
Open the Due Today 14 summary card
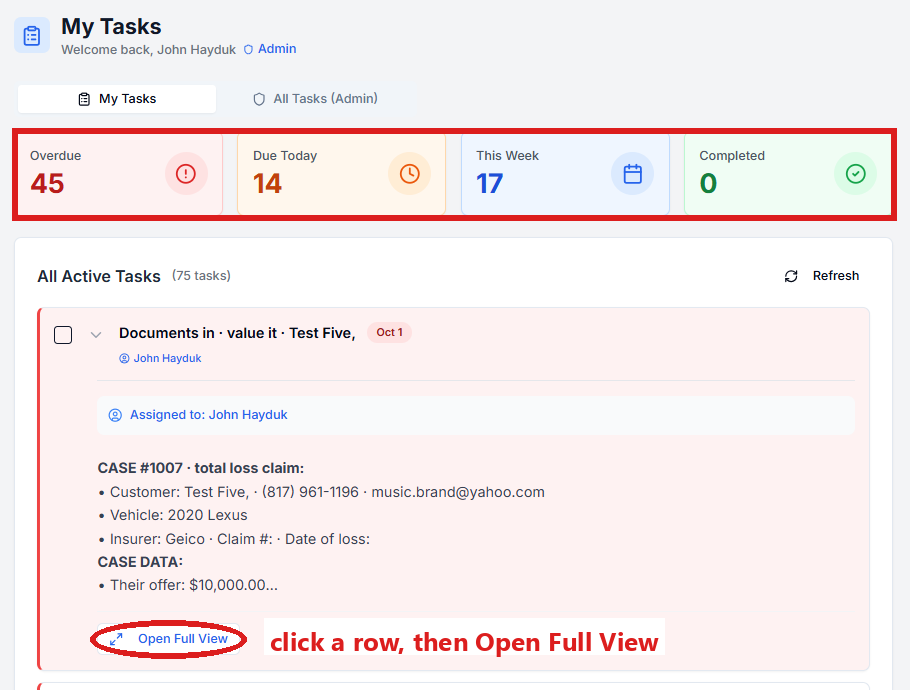pos(342,174)
